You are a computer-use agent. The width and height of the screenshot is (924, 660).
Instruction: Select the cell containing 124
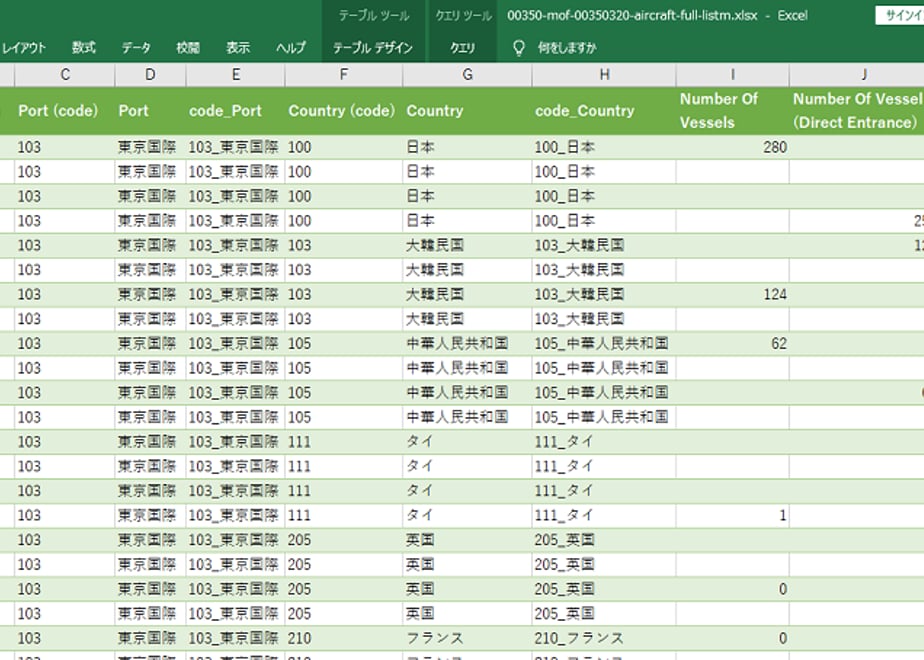pyautogui.click(x=732, y=295)
